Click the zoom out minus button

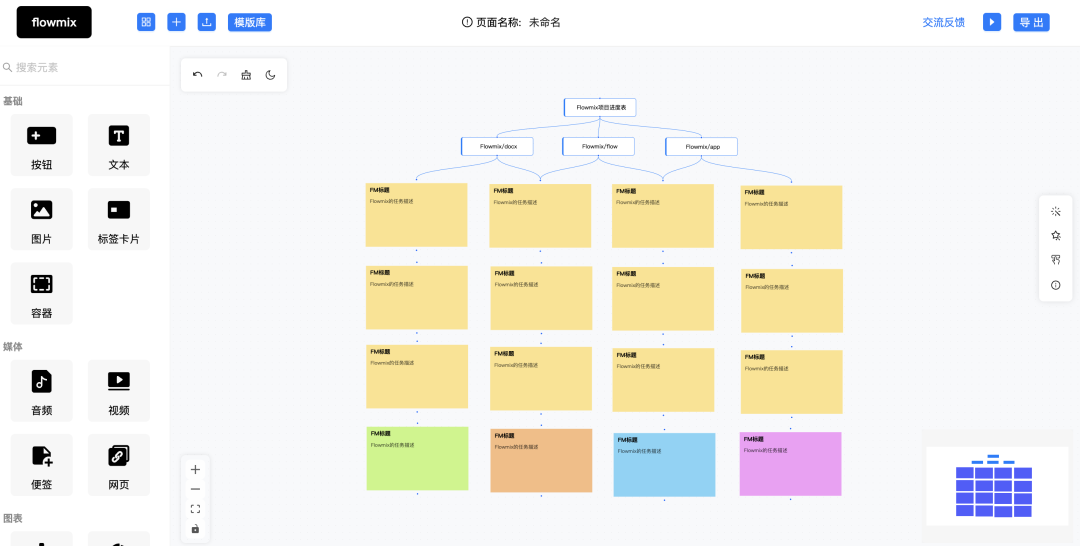pyautogui.click(x=196, y=489)
